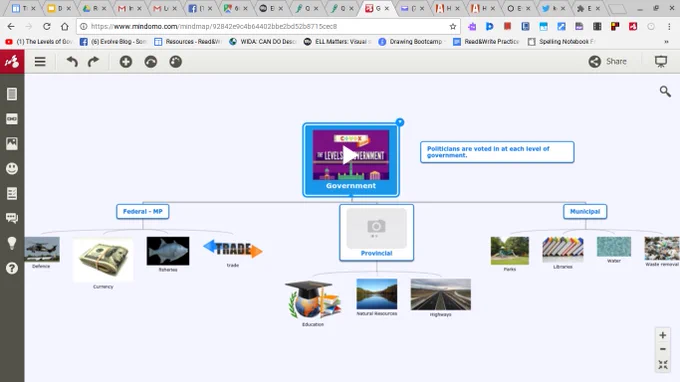Select the Municipal topic

point(585,212)
